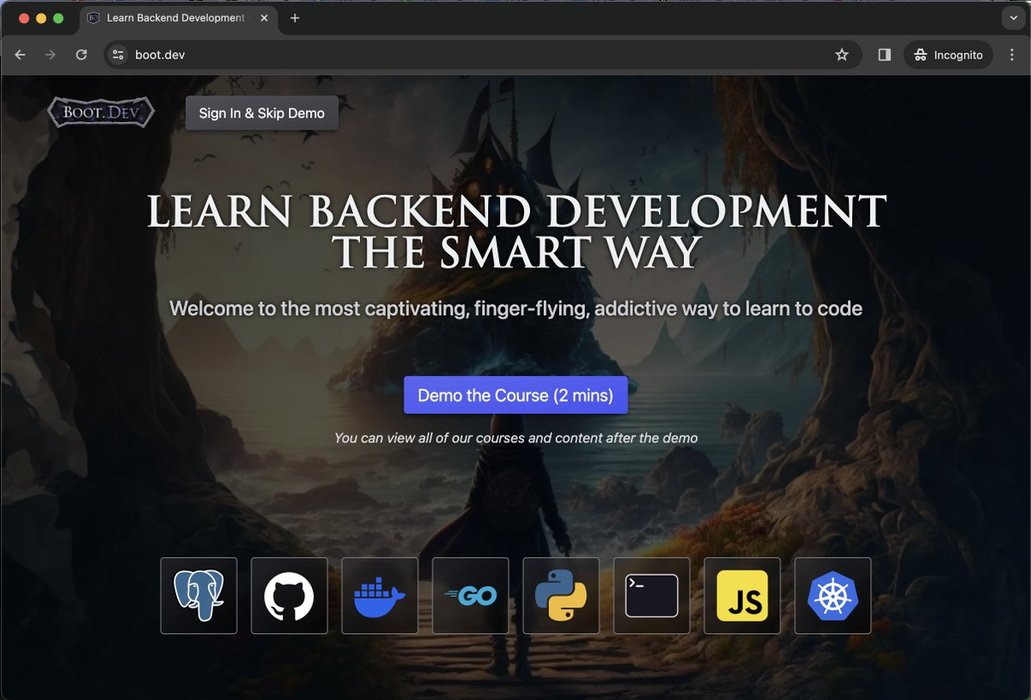Click the PostgreSQL elephant icon
Viewport: 1031px width, 700px height.
click(x=199, y=595)
